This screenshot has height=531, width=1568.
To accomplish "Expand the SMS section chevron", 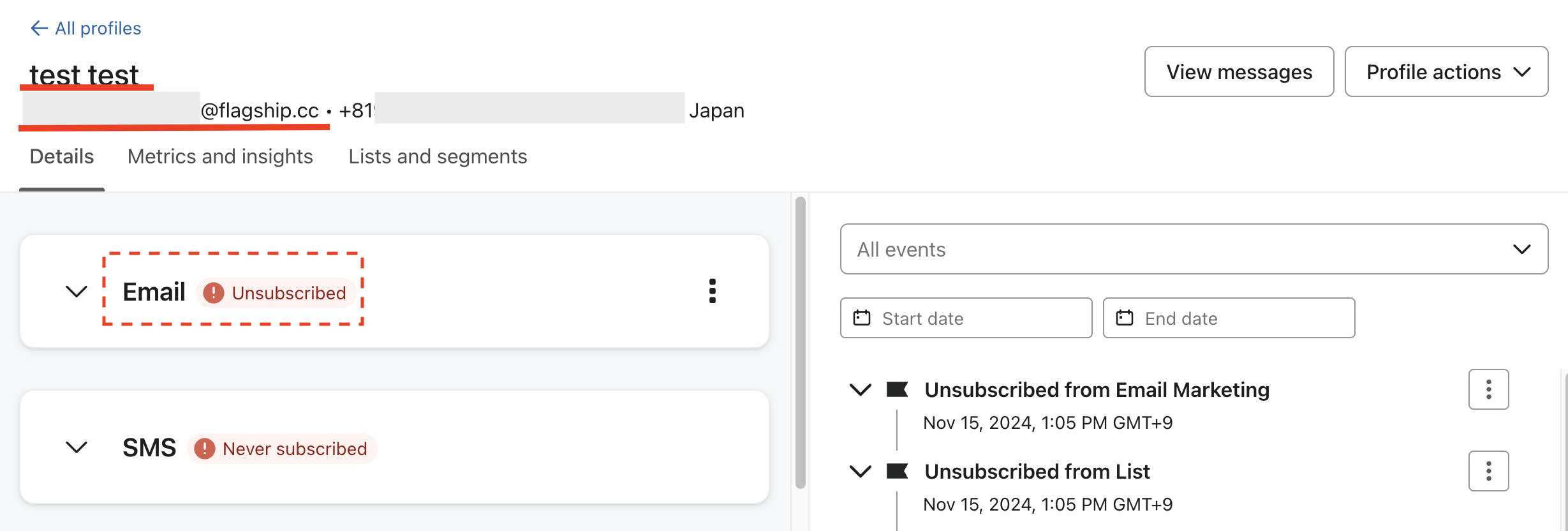I will point(77,447).
